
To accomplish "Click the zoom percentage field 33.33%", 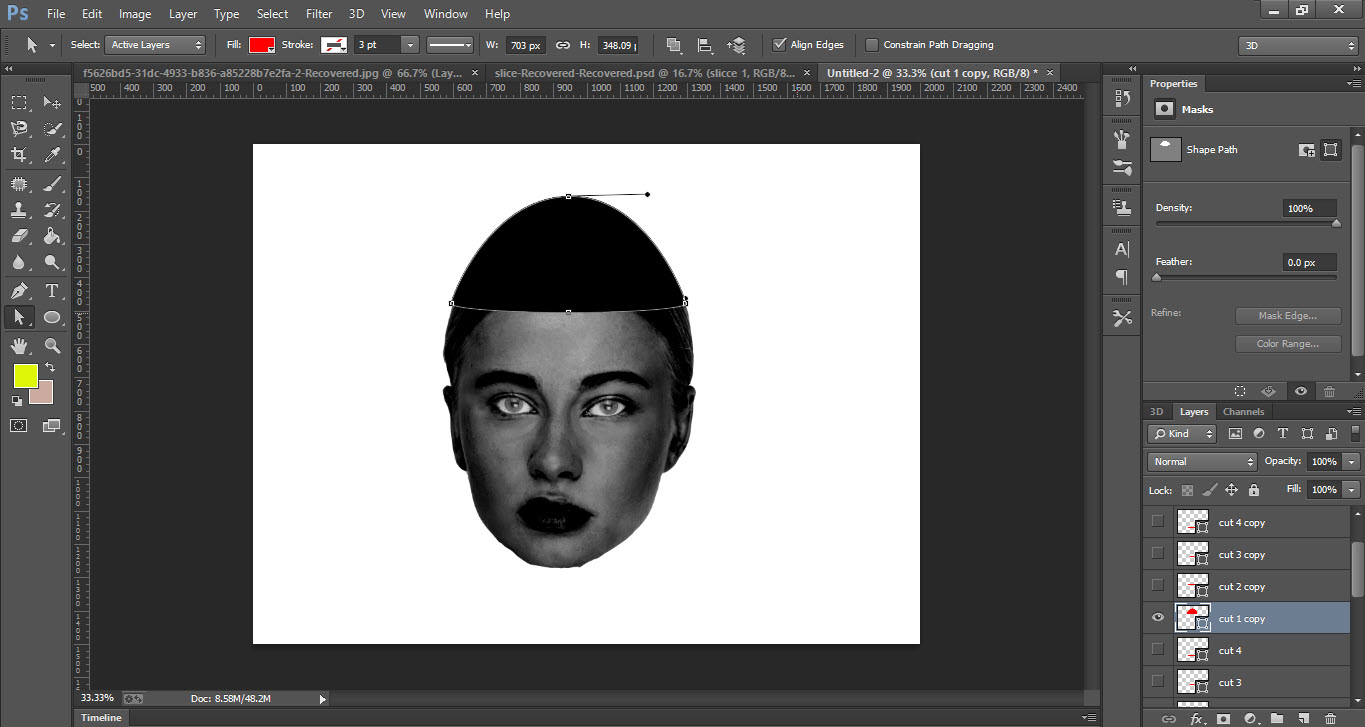I will [x=97, y=698].
